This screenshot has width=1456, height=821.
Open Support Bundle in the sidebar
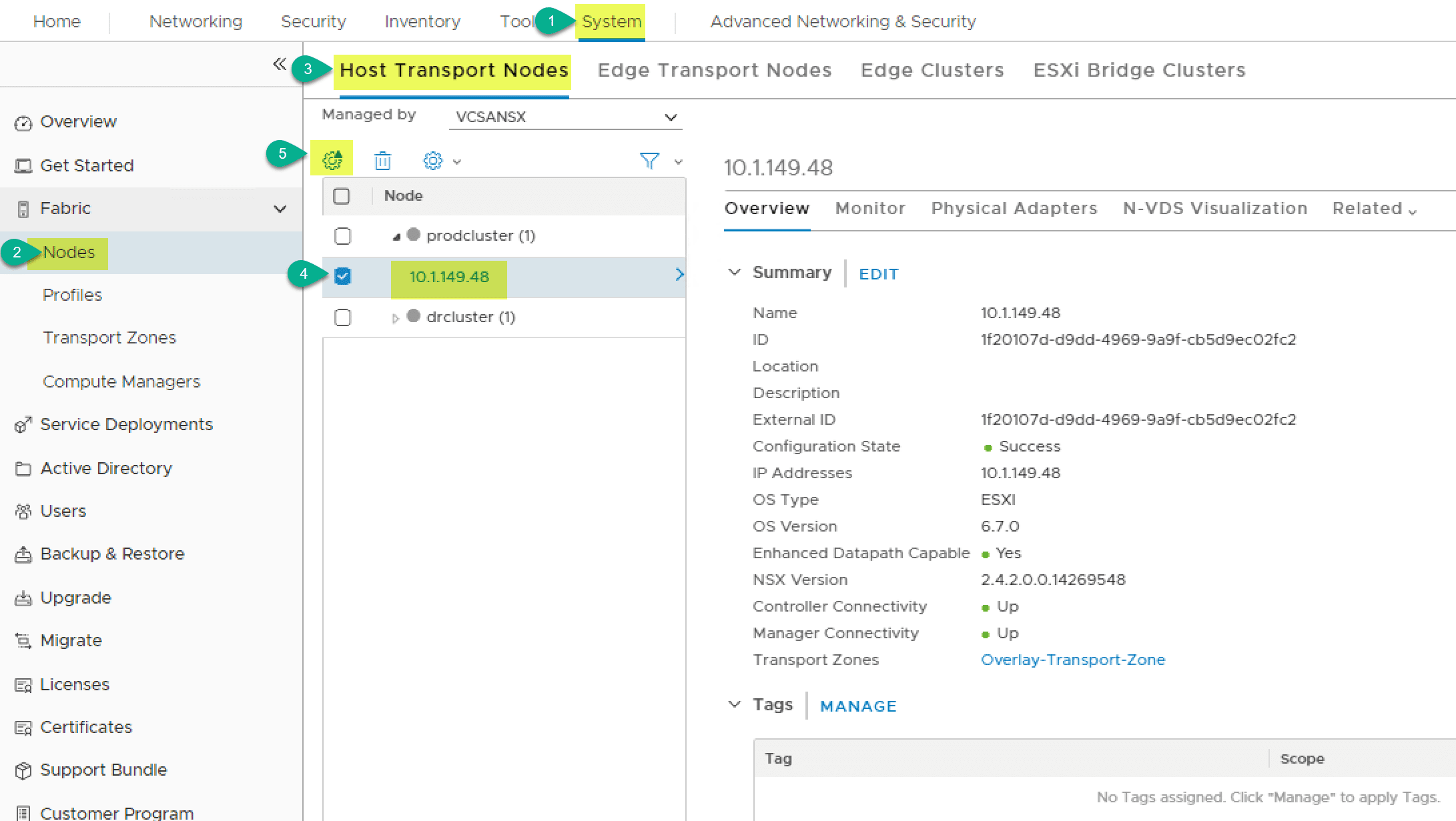click(x=103, y=770)
